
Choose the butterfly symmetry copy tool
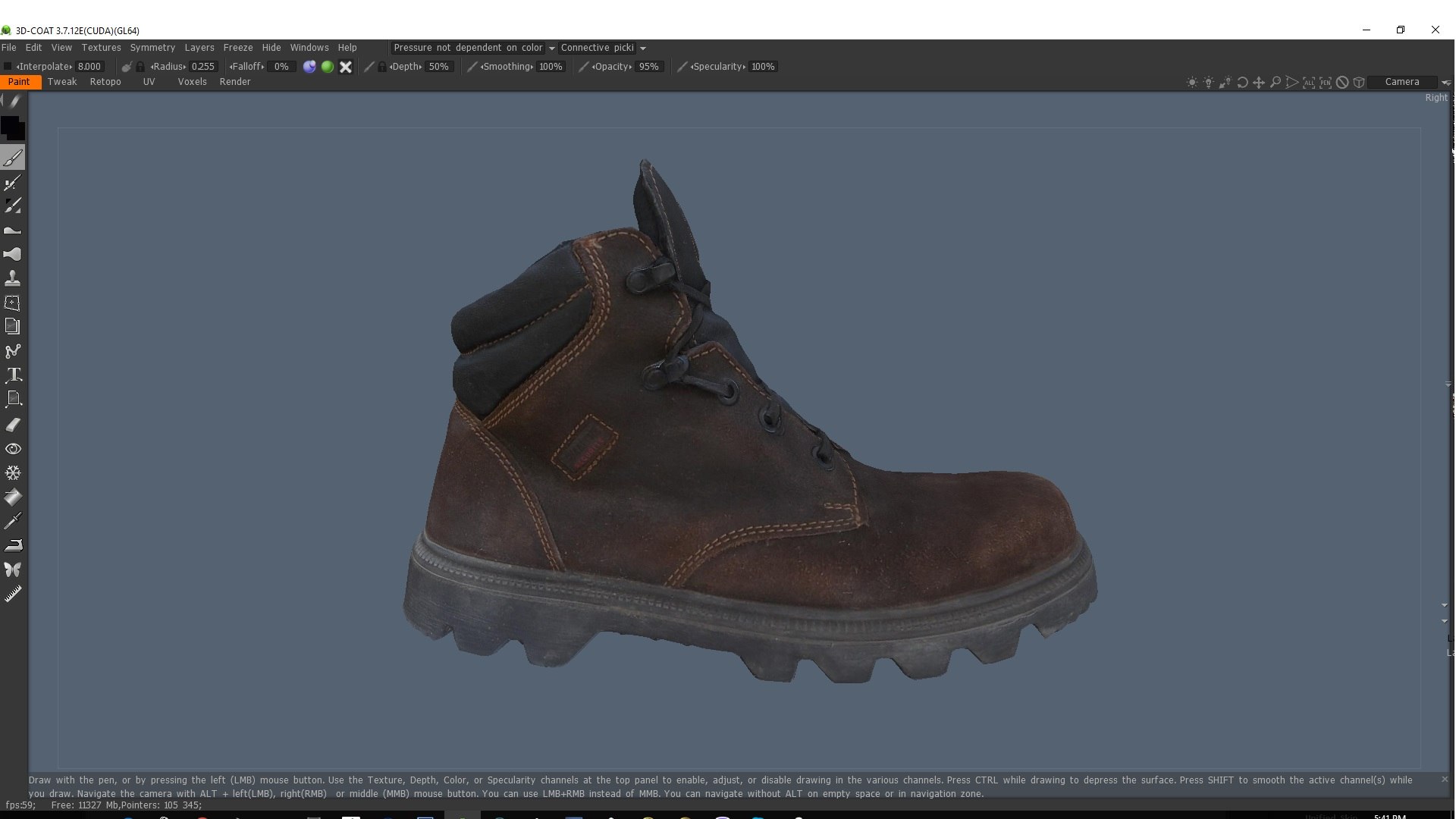13,570
